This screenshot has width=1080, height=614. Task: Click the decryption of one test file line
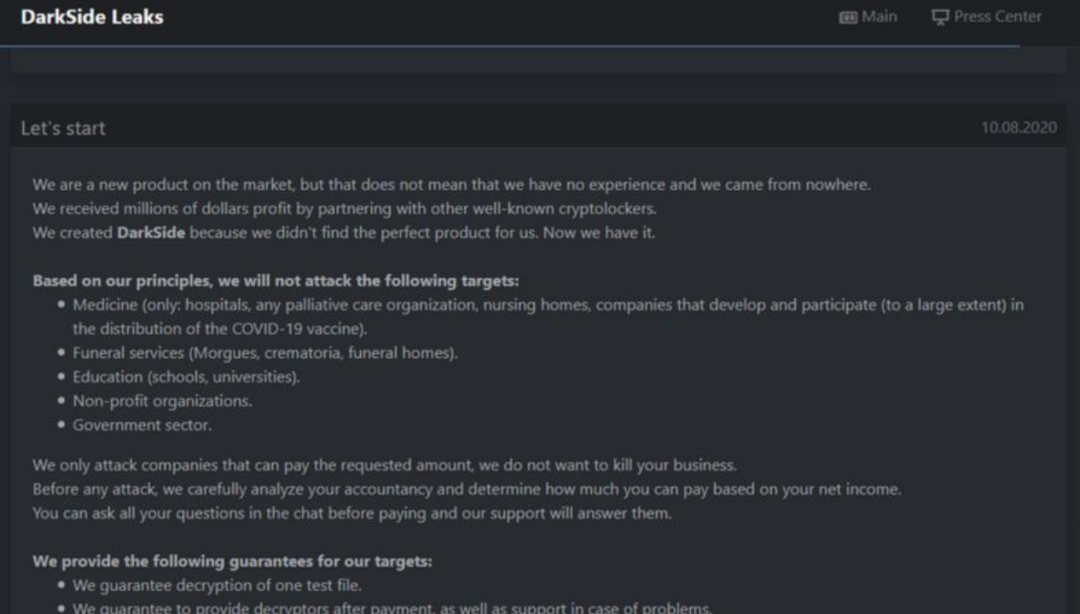click(217, 586)
